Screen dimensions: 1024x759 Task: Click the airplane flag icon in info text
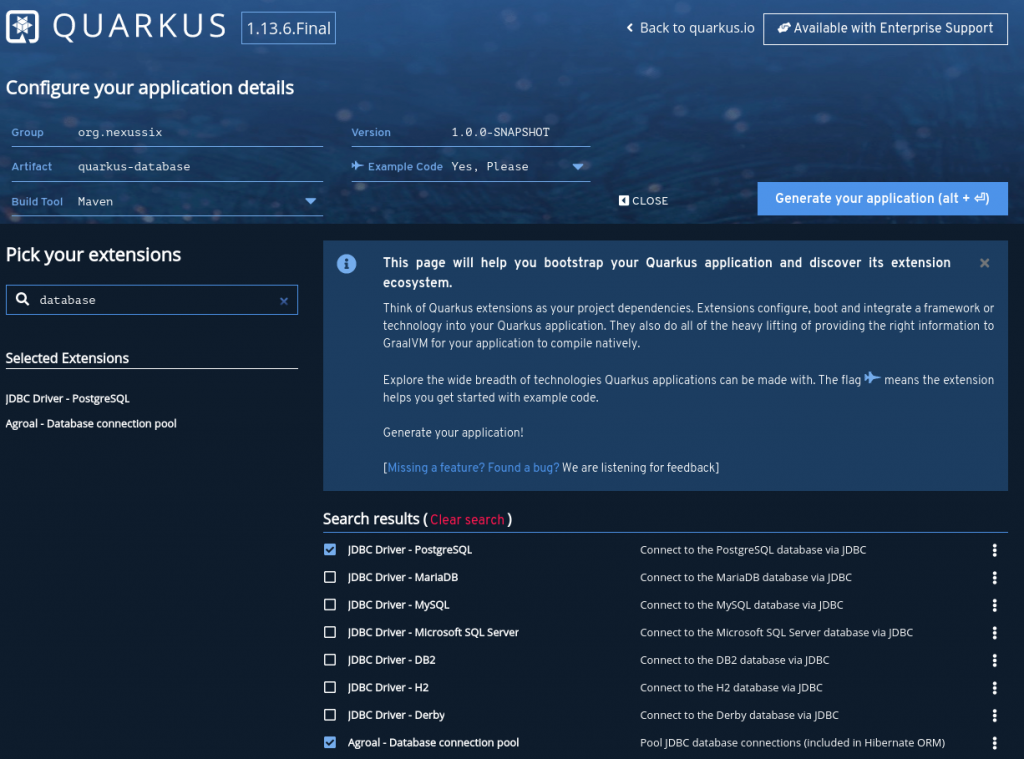coord(872,378)
